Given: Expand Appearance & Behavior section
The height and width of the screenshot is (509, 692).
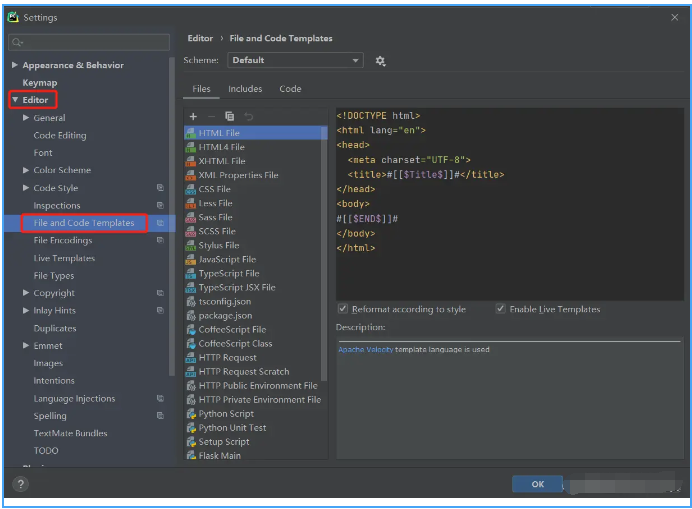Looking at the screenshot, I should [x=15, y=65].
